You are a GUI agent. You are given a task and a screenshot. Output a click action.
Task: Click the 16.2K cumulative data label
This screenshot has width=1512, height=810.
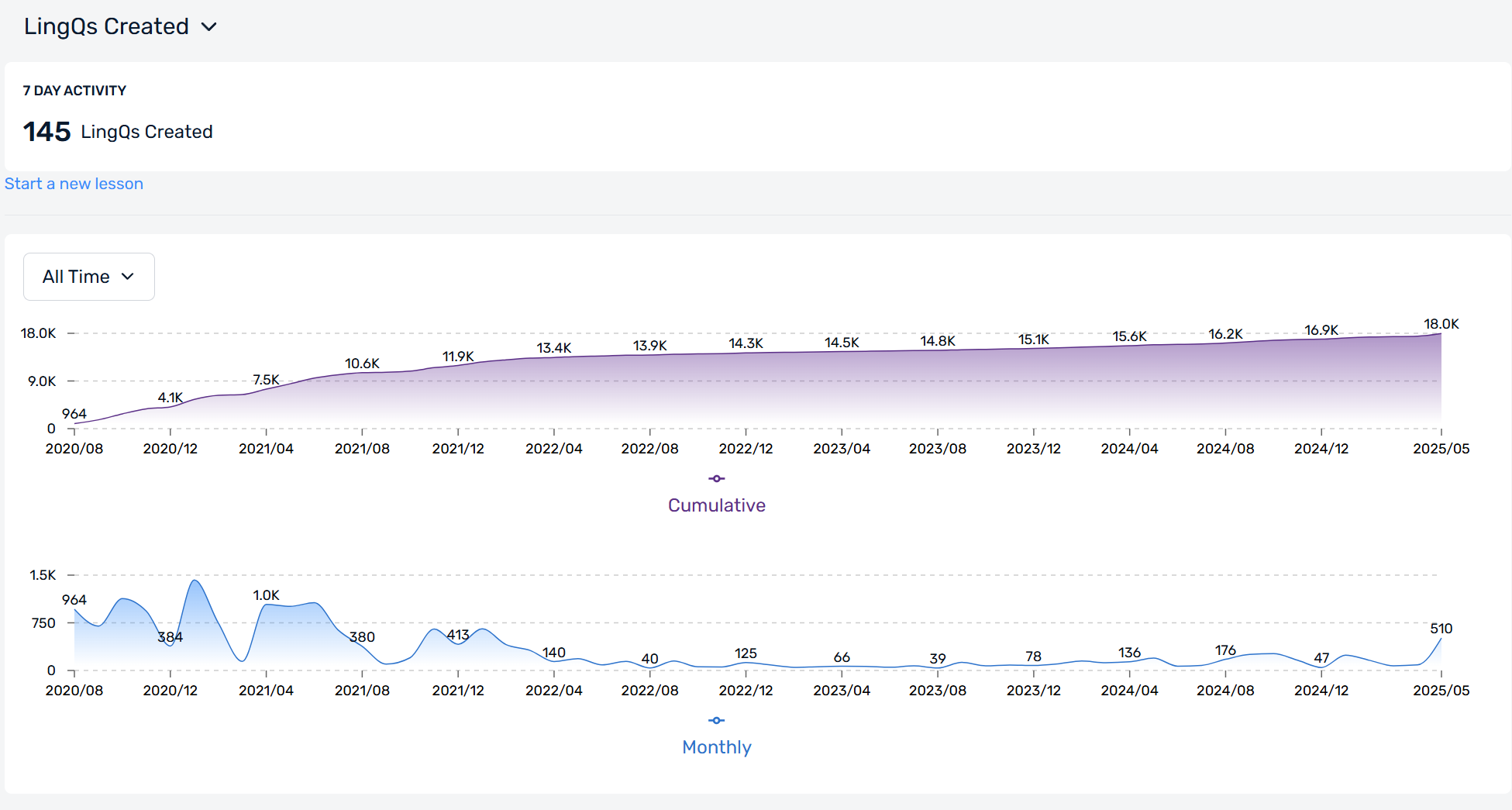[1225, 334]
